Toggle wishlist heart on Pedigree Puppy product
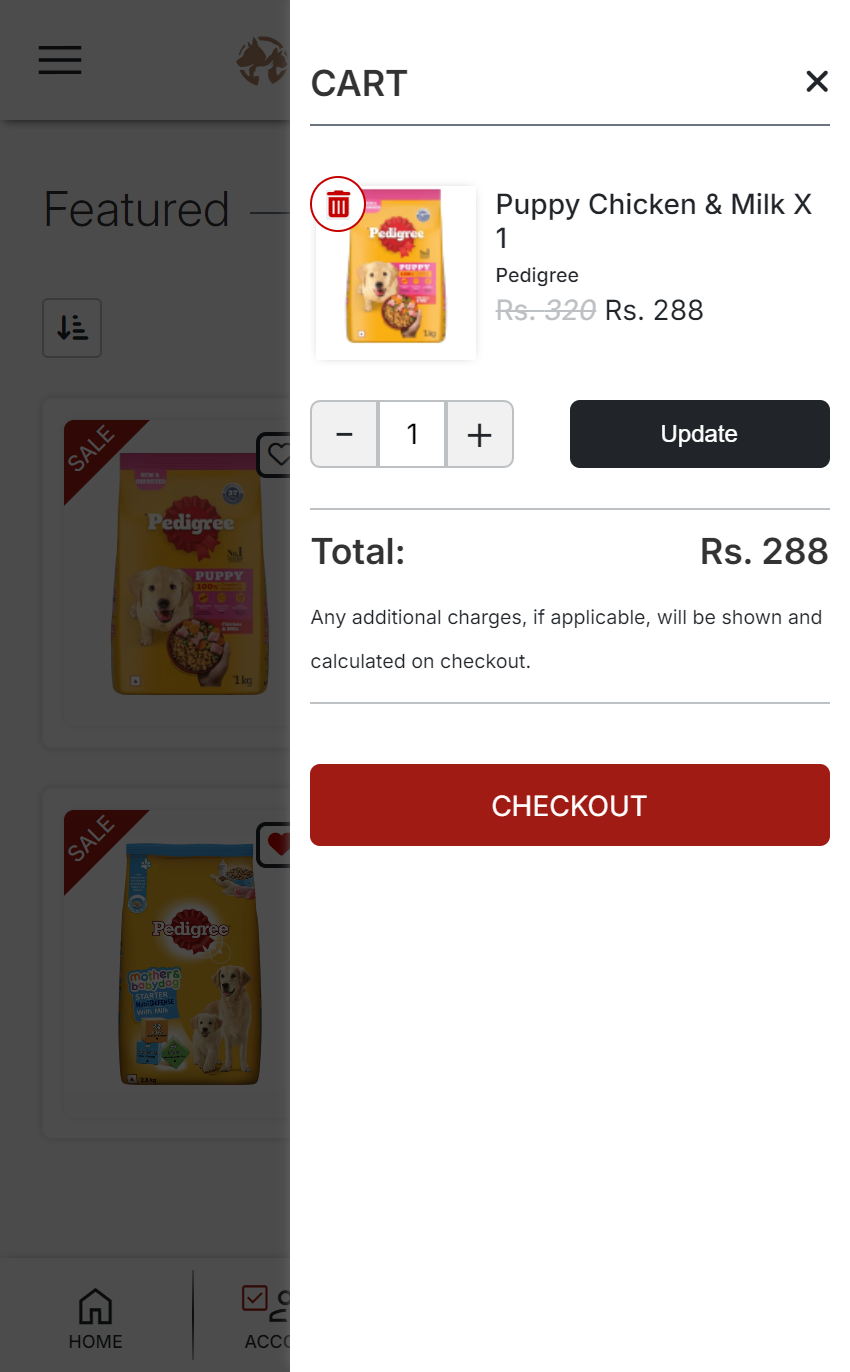This screenshot has width=850, height=1372. coord(276,455)
